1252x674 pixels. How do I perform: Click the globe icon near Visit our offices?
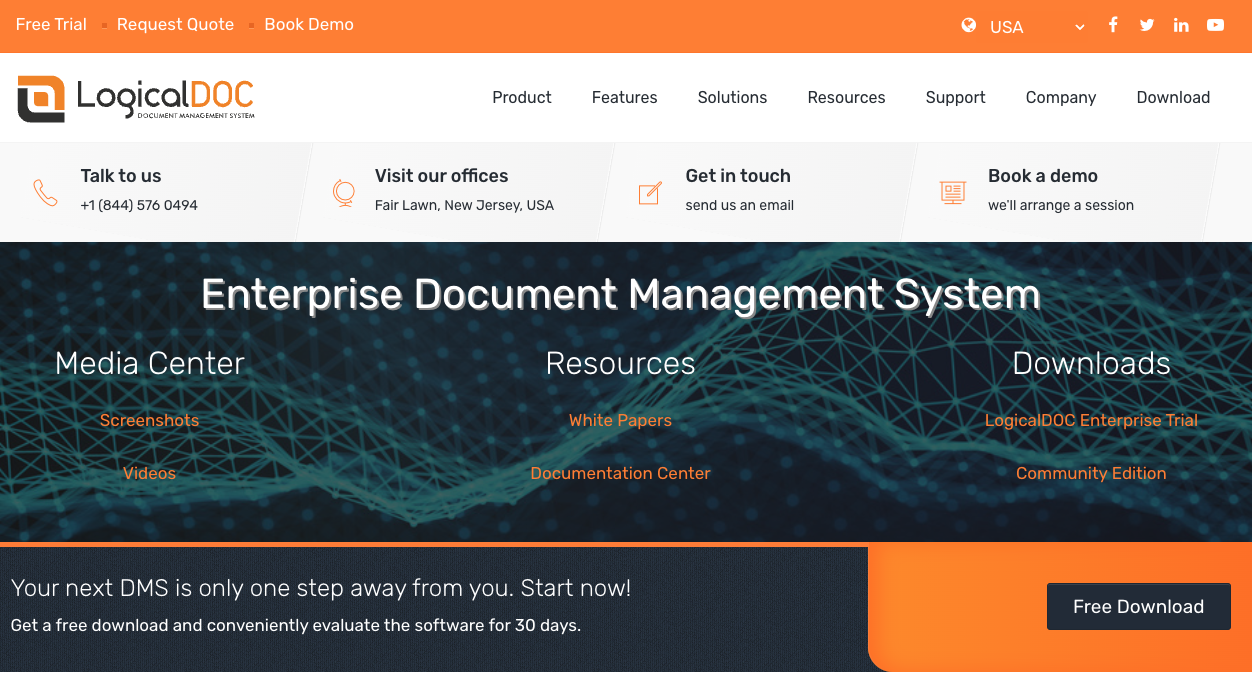coord(344,192)
